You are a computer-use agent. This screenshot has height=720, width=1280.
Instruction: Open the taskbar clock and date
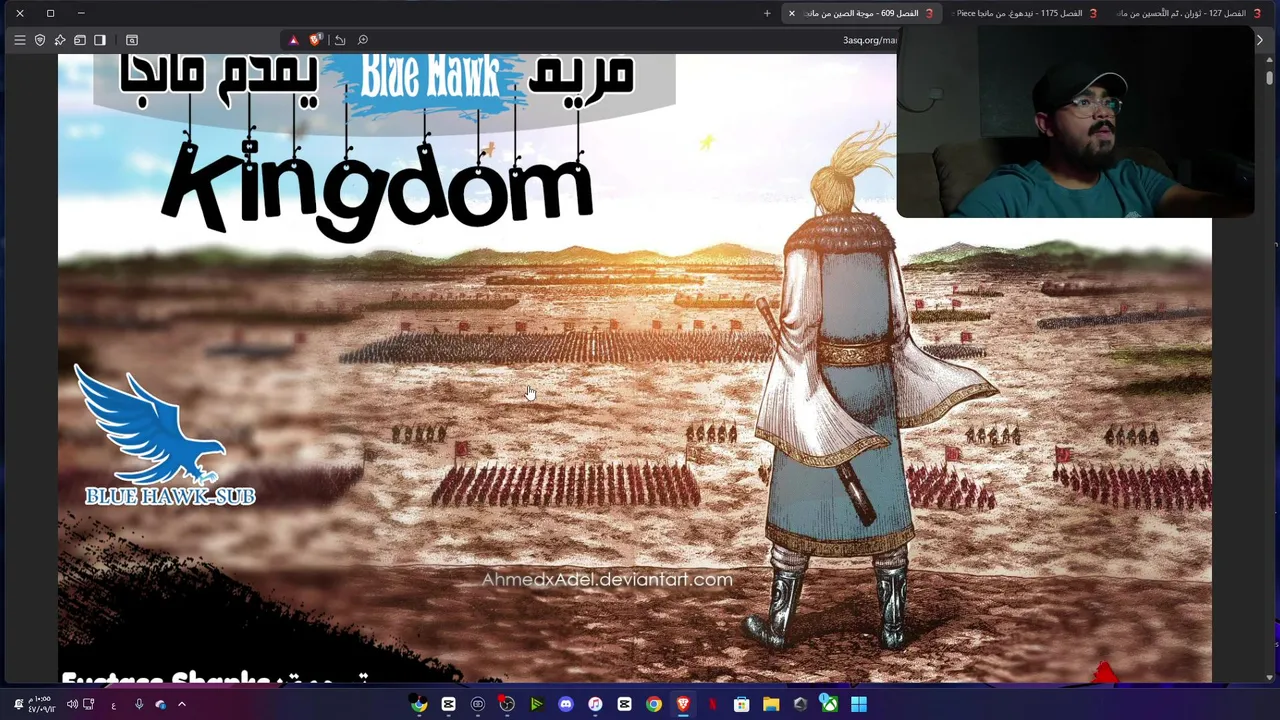coord(41,704)
